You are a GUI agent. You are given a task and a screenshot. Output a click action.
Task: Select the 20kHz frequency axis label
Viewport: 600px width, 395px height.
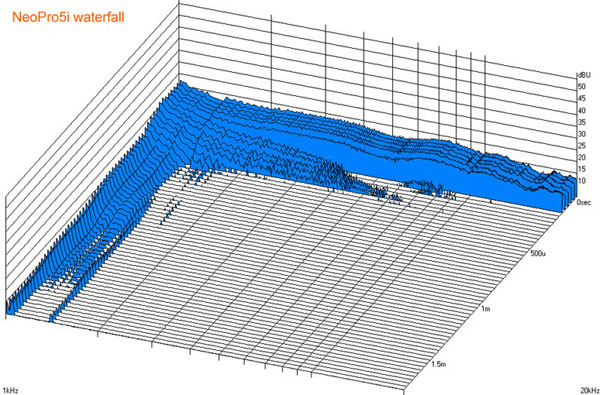[589, 390]
